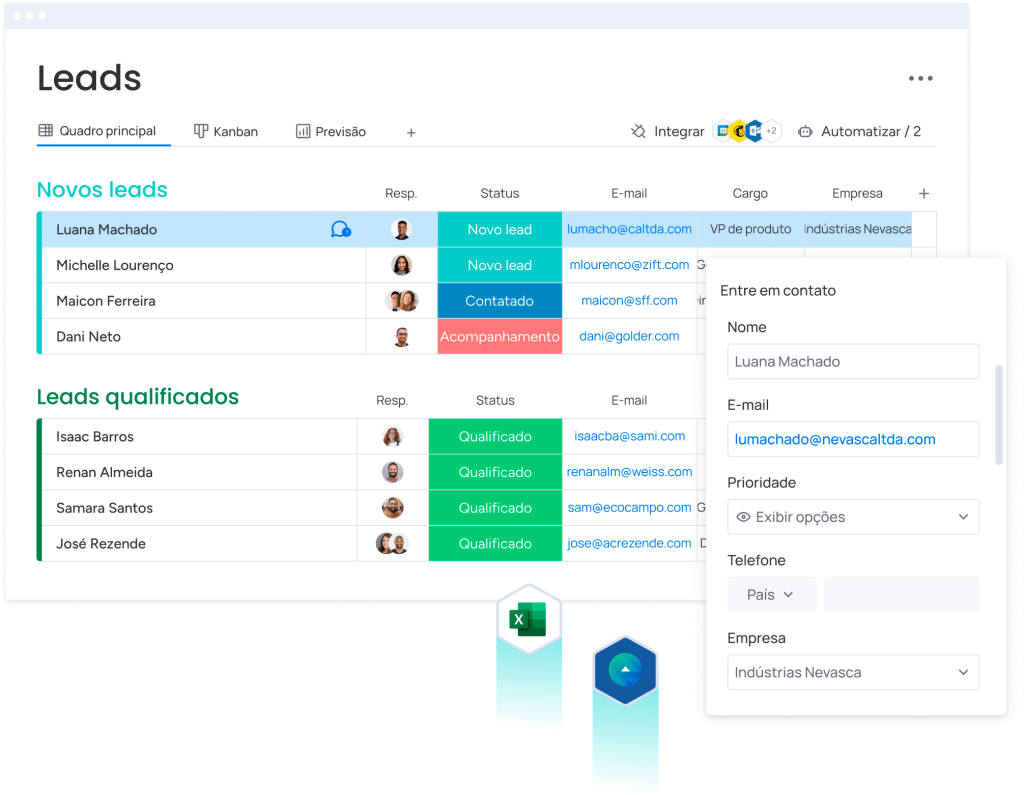Open the País country code dropdown

tap(771, 595)
